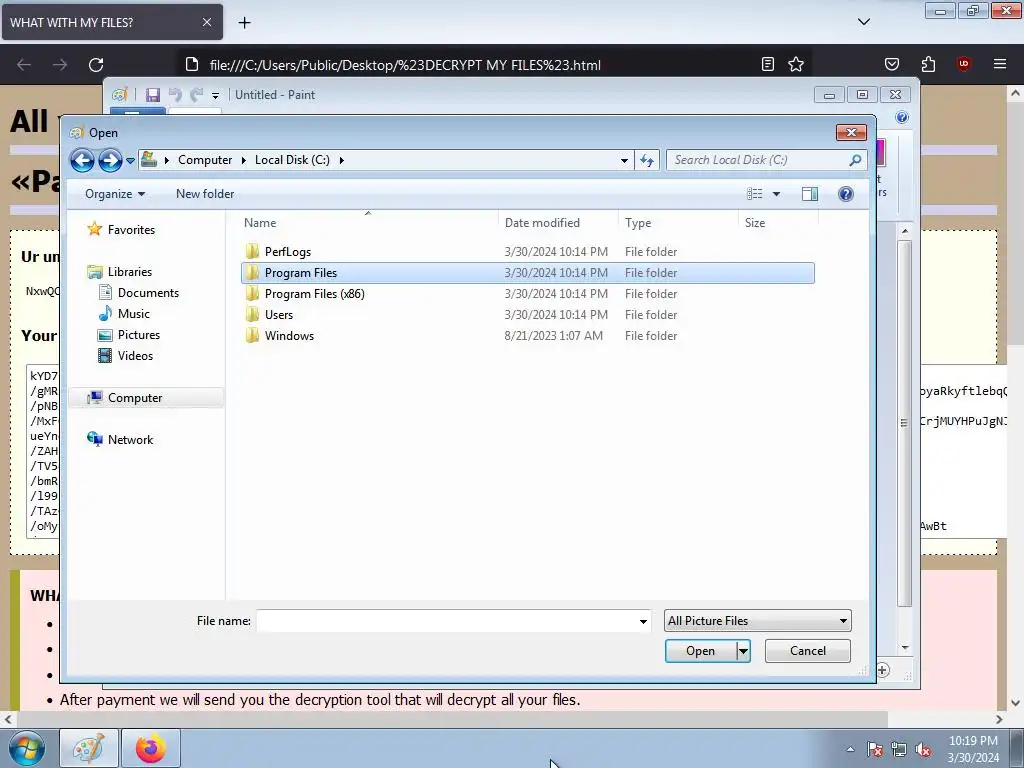
Task: Select the Program Files (x86) folder
Action: 528,293
